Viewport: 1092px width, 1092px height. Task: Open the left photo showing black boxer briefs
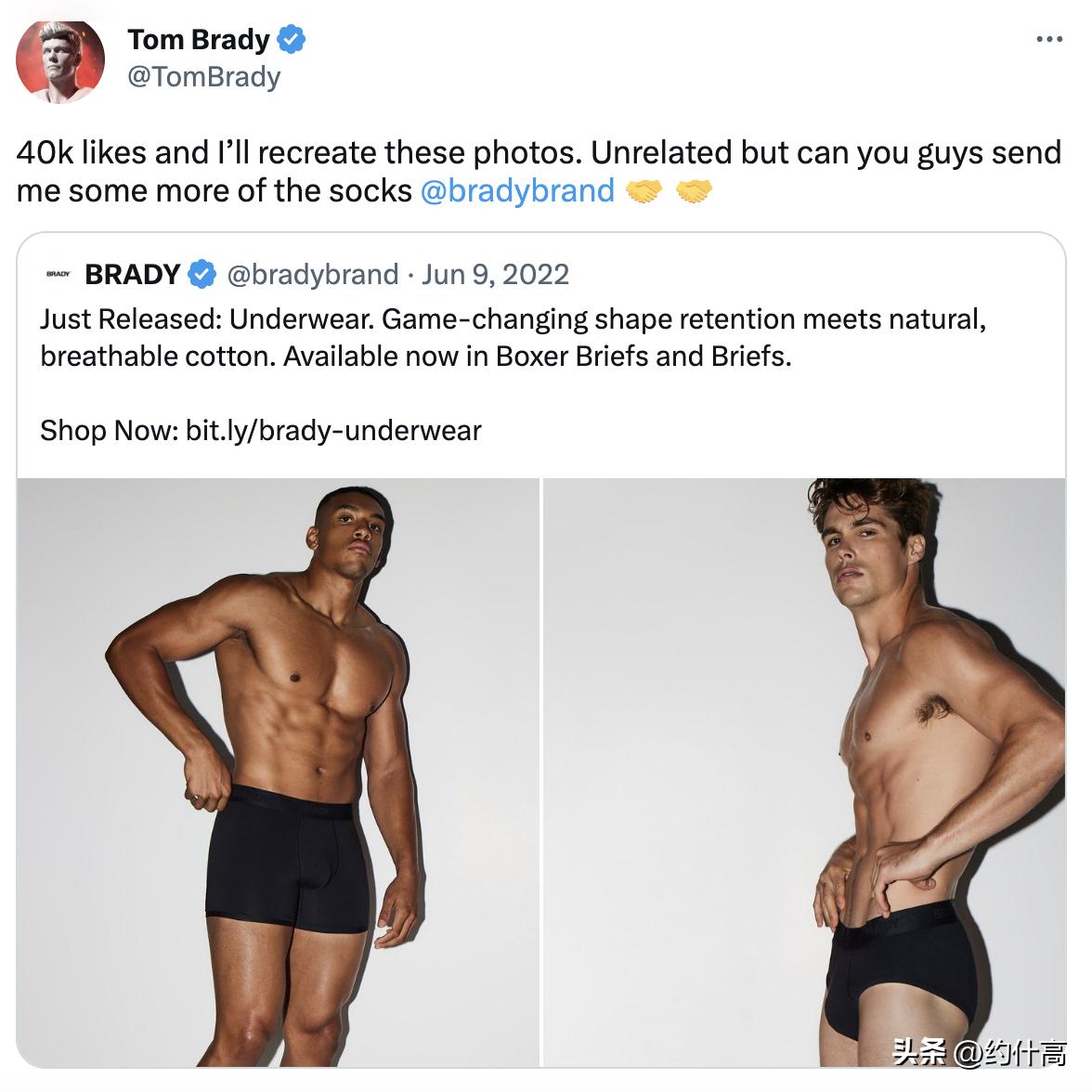point(278,773)
